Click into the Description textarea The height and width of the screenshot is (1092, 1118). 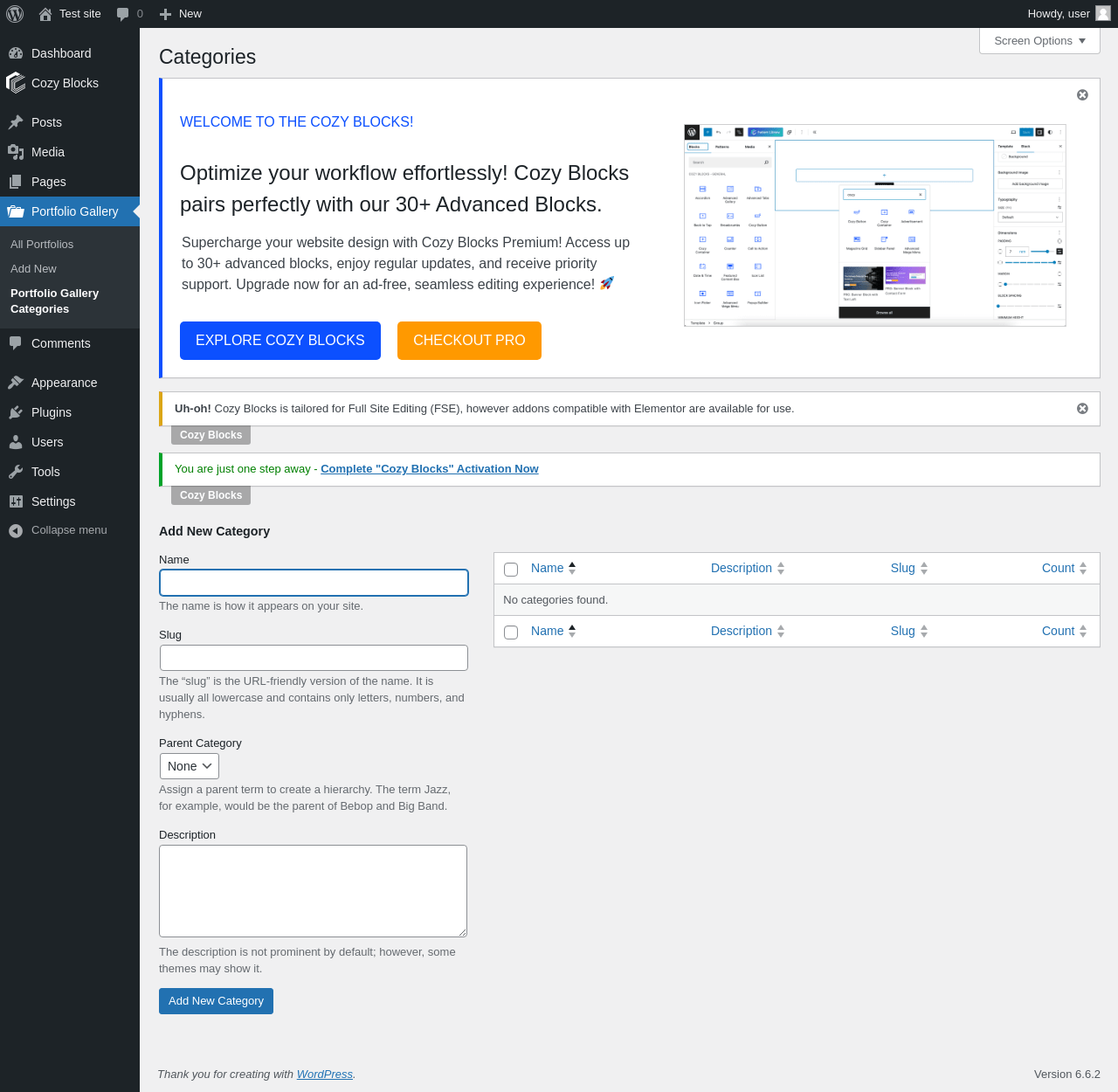point(313,891)
